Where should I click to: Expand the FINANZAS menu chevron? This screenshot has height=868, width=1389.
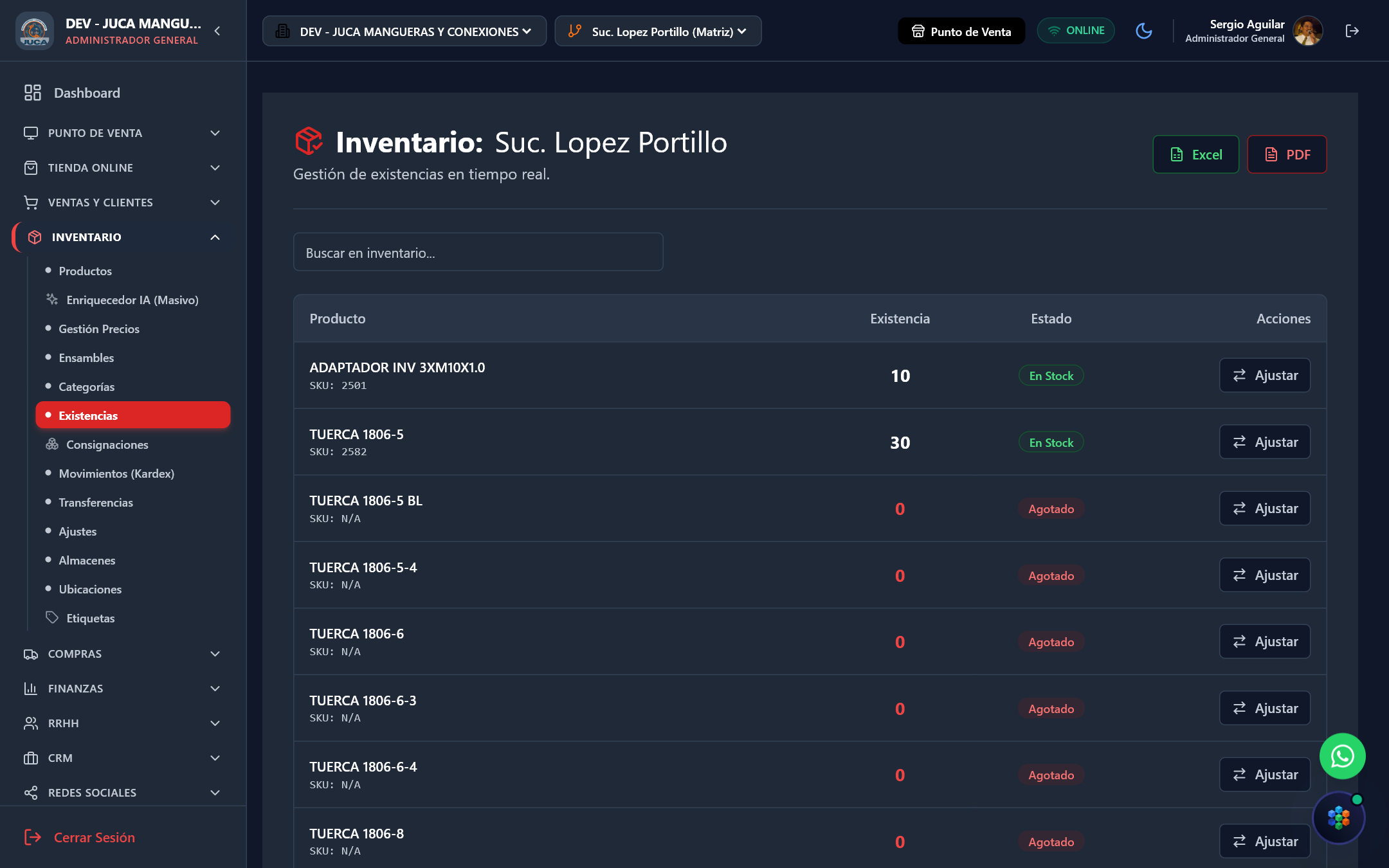click(x=215, y=689)
